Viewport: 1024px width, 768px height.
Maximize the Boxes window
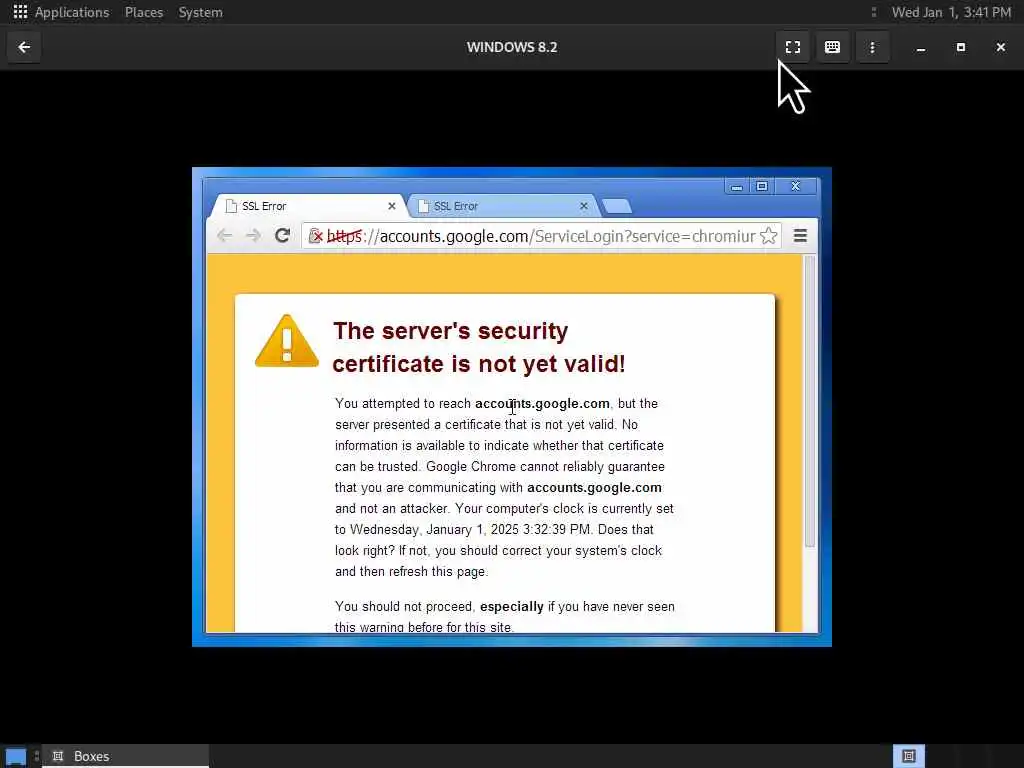tap(961, 47)
